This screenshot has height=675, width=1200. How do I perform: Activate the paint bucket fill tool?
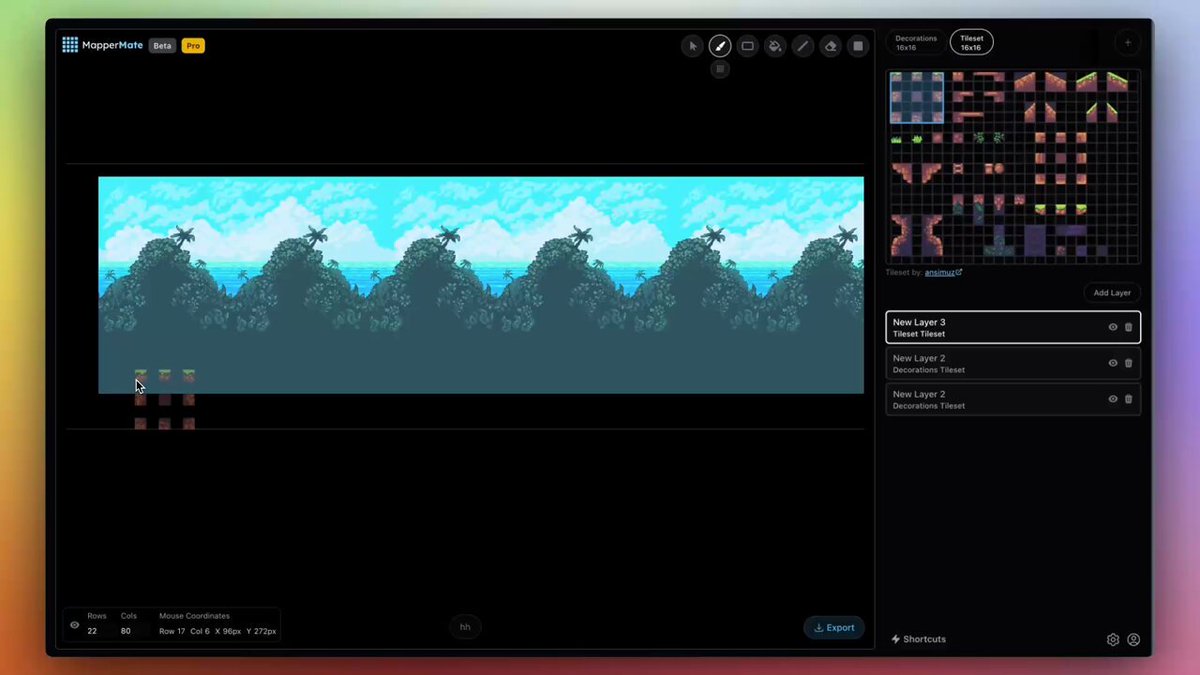(775, 46)
